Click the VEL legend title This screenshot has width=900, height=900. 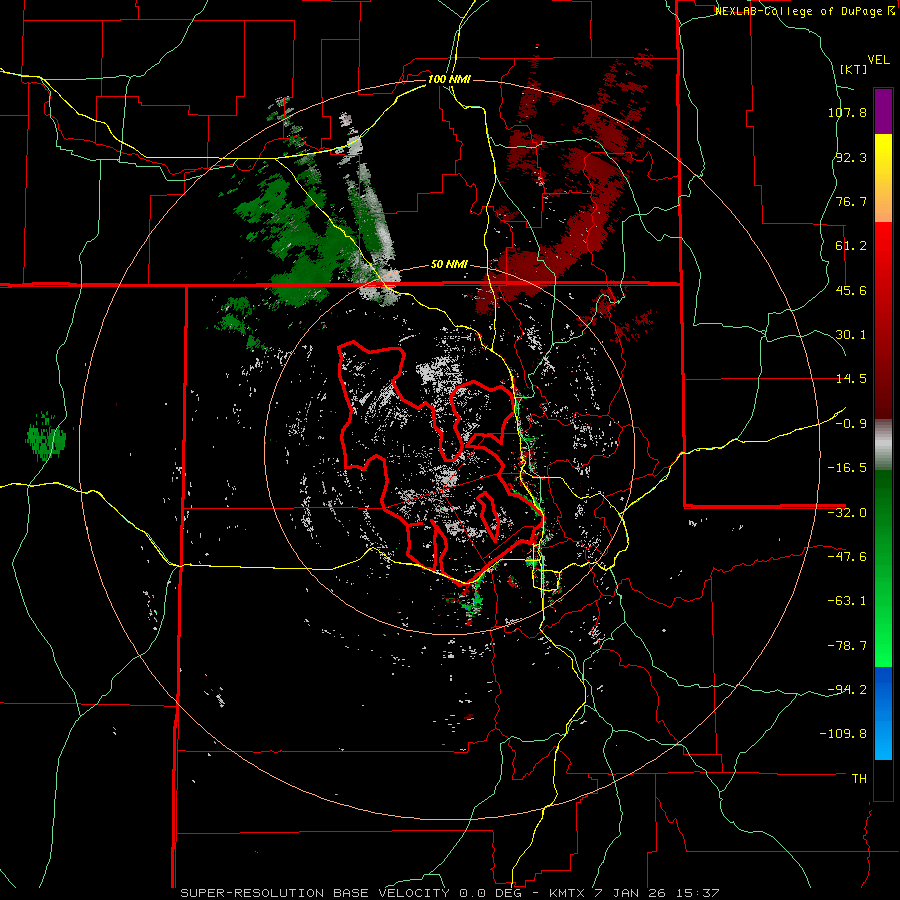(878, 60)
